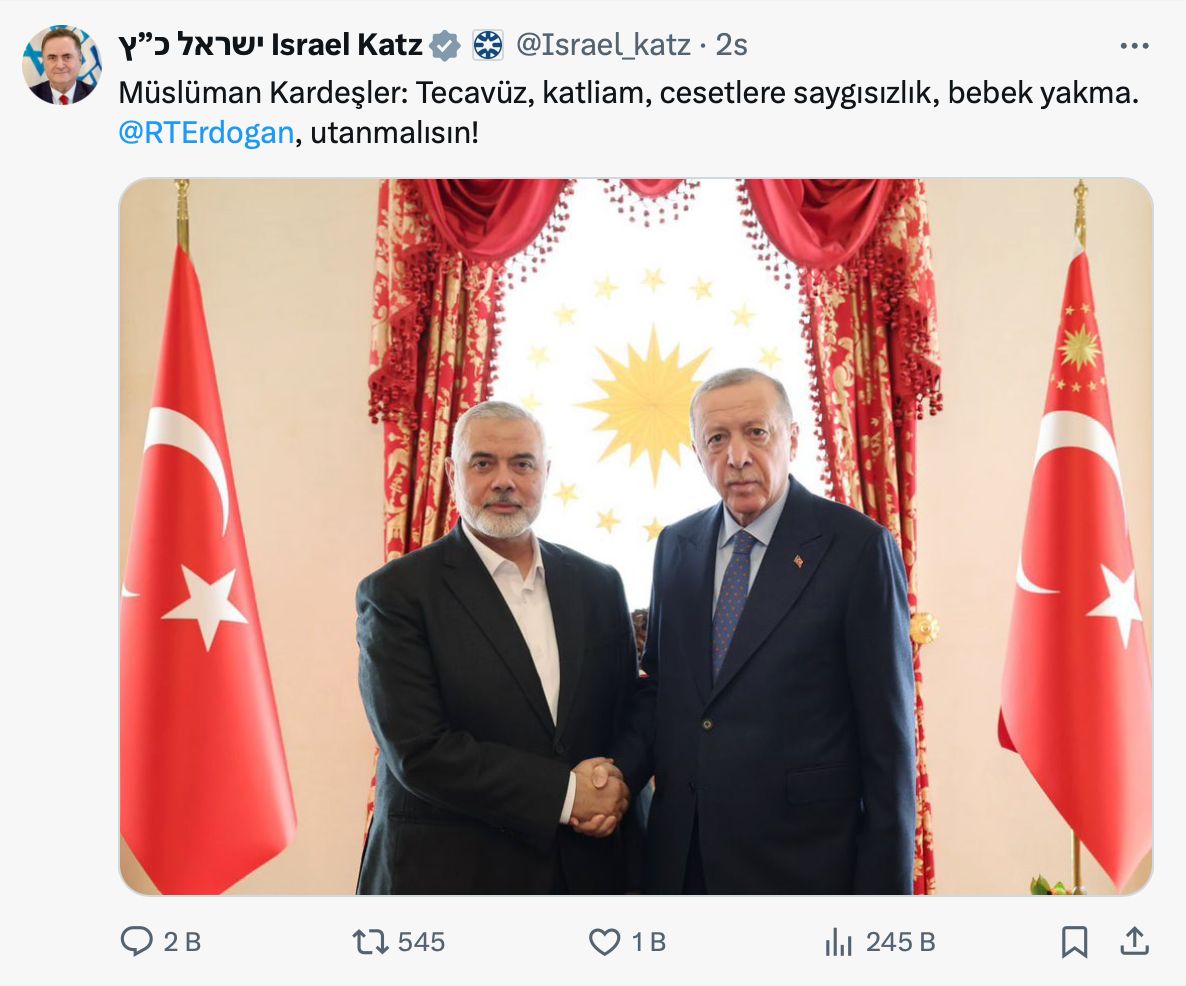
Task: Open the three-dot more options menu
Action: click(1134, 46)
